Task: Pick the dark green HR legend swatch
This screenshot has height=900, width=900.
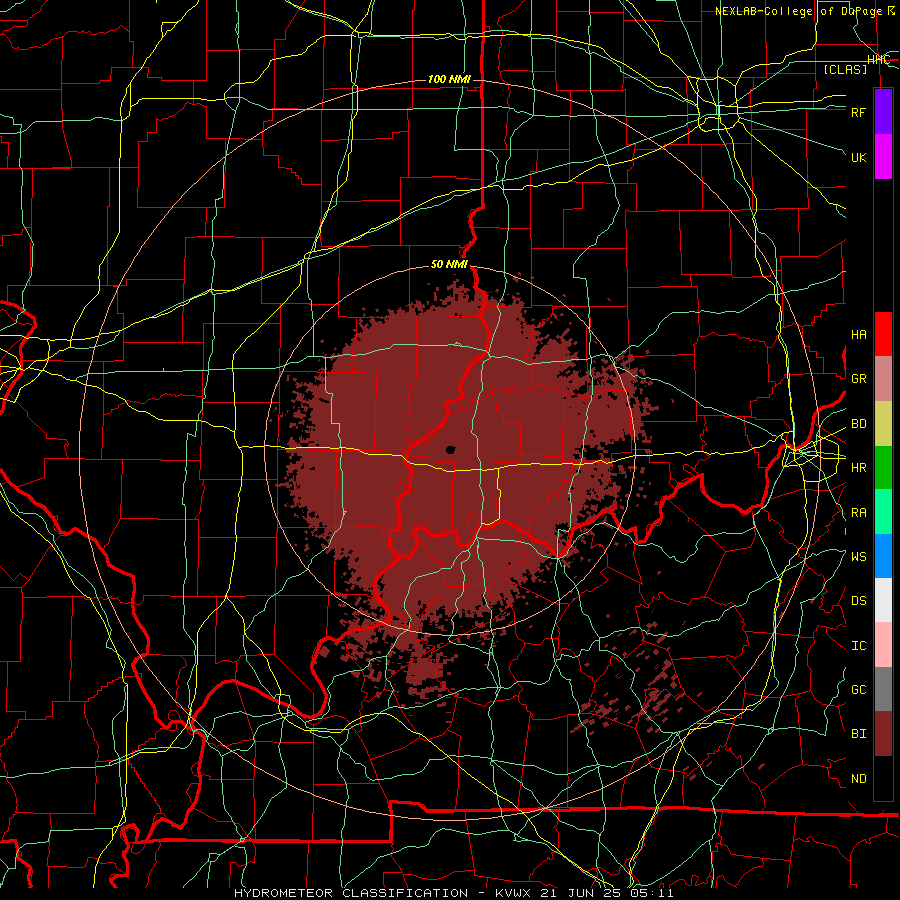Action: (x=883, y=468)
